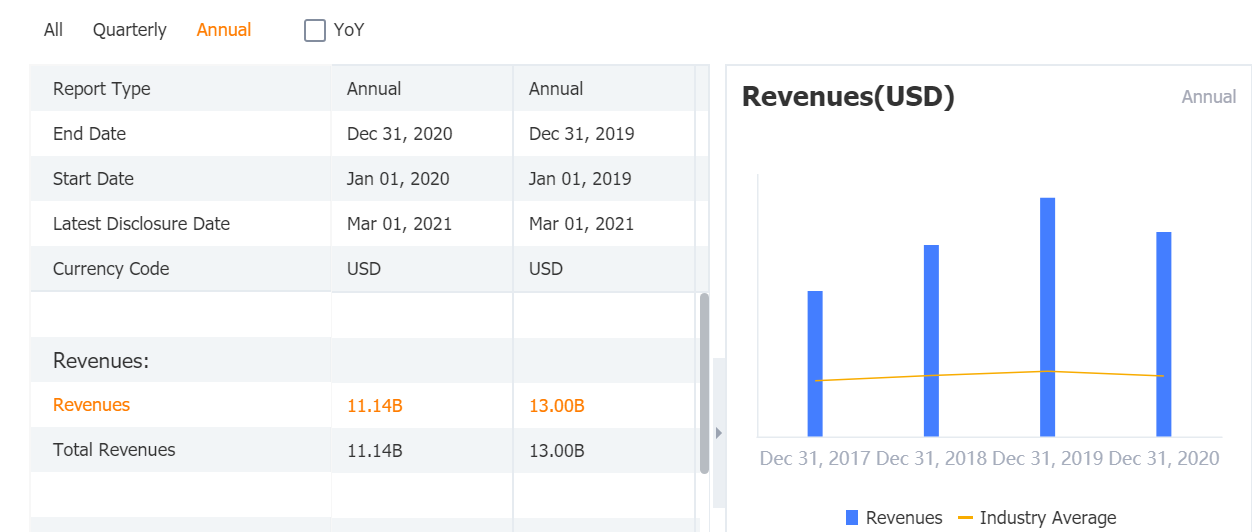Screen dimensions: 1252x532
Task: Click the Annual label in chart header
Action: tap(1209, 97)
